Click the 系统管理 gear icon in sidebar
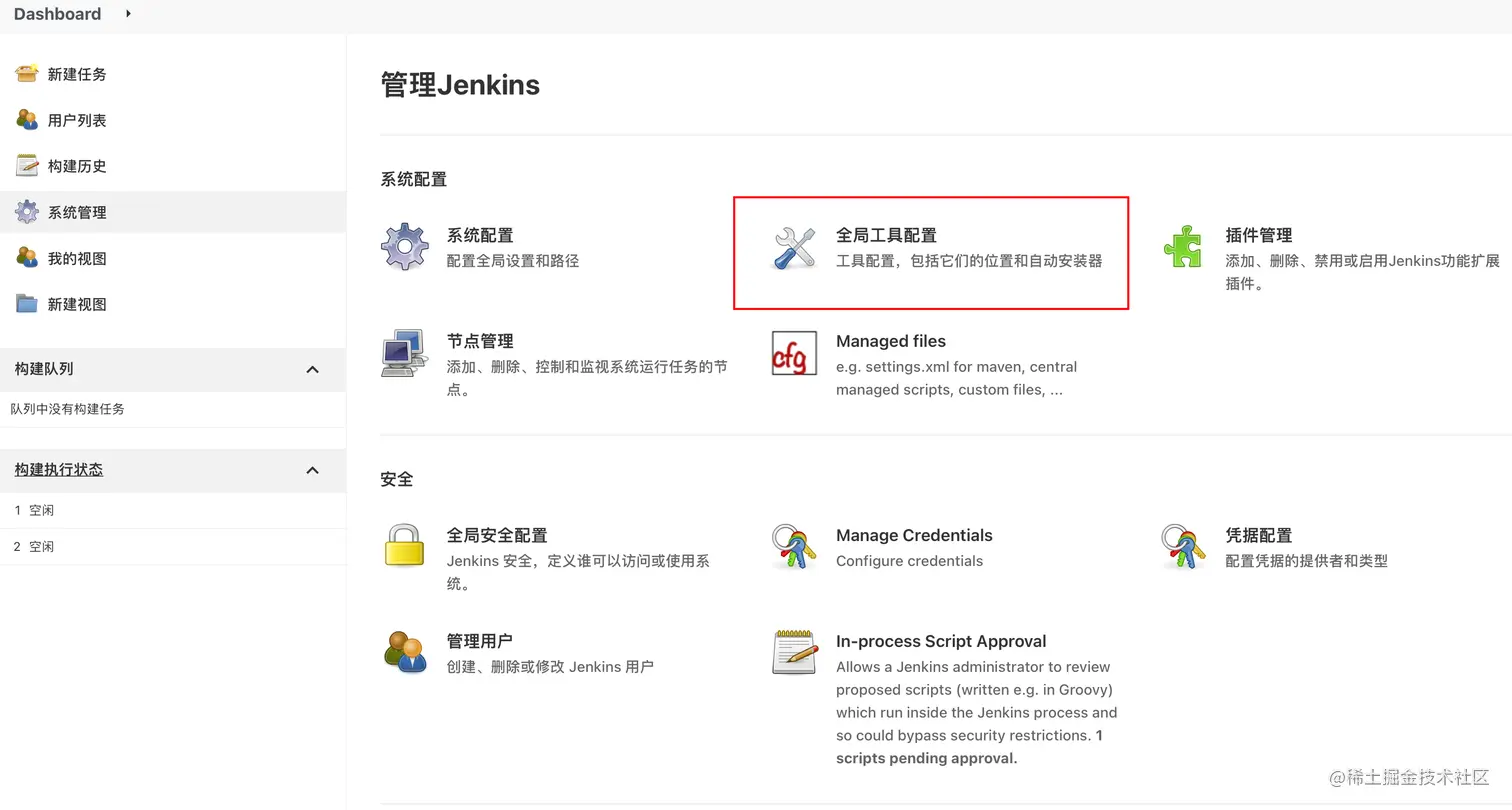1512x810 pixels. (27, 211)
